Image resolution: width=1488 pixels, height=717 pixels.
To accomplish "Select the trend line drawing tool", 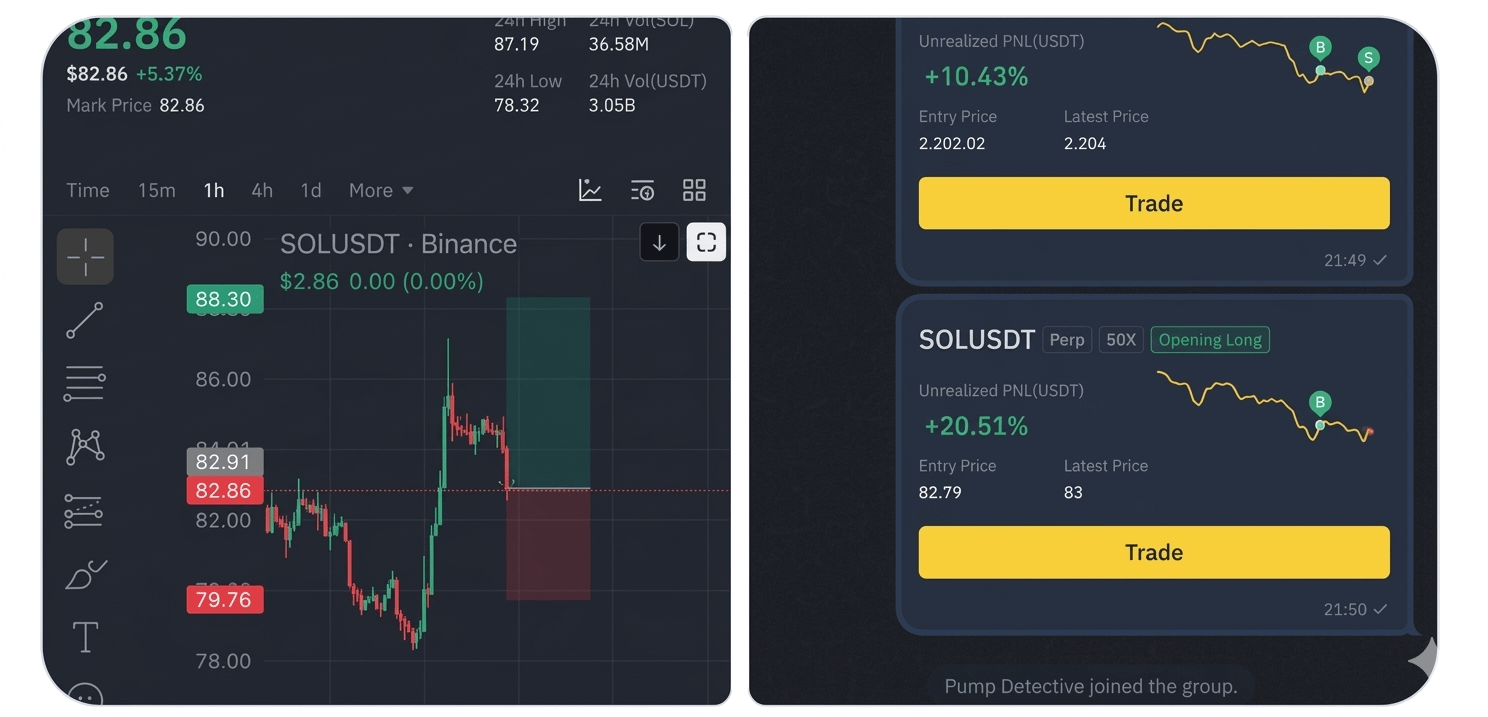I will (x=85, y=320).
